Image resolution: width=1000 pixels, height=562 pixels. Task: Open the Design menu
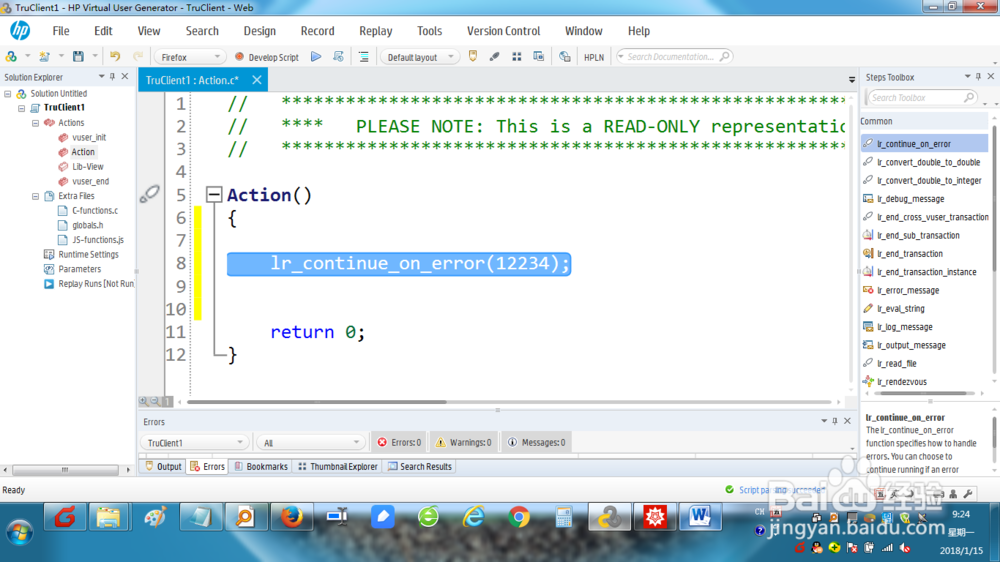click(x=260, y=31)
